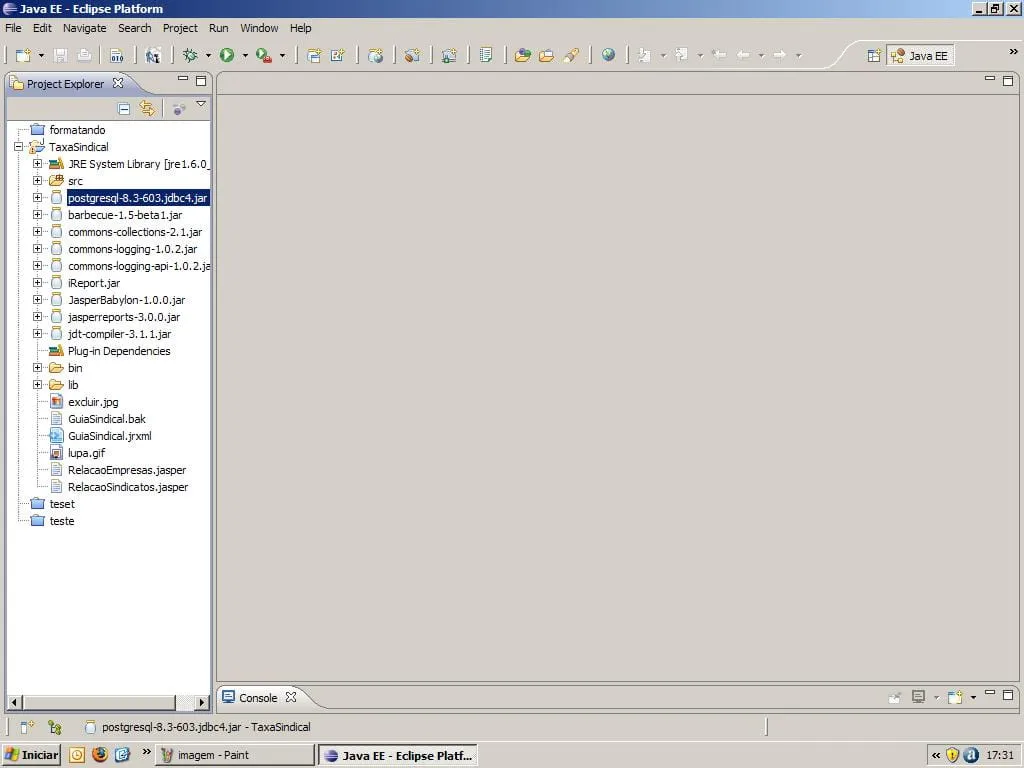Click the Open Web Browser globe icon
Image resolution: width=1024 pixels, height=768 pixels.
(608, 56)
